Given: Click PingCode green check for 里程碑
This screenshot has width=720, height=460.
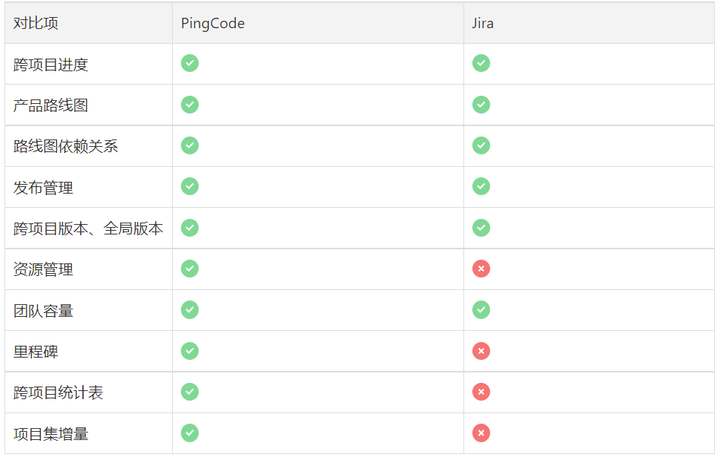Looking at the screenshot, I should click(x=190, y=351).
